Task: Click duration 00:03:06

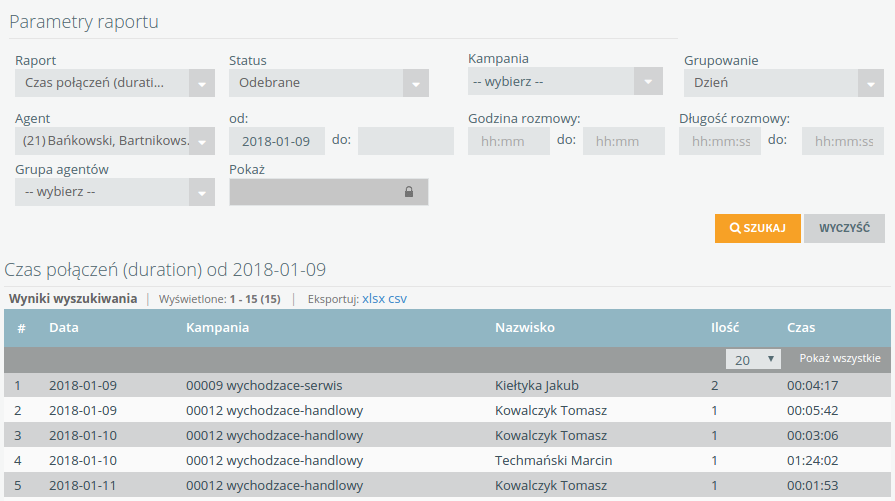Action: (813, 436)
